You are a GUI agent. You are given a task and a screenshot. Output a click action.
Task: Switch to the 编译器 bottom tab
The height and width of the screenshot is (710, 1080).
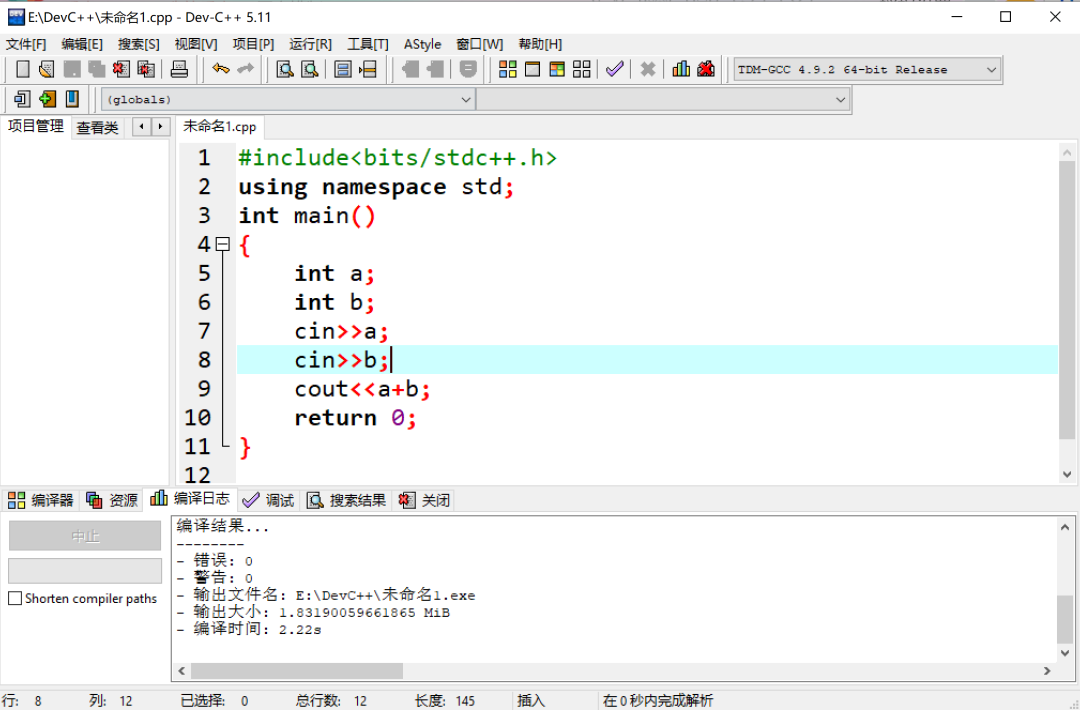click(x=41, y=500)
